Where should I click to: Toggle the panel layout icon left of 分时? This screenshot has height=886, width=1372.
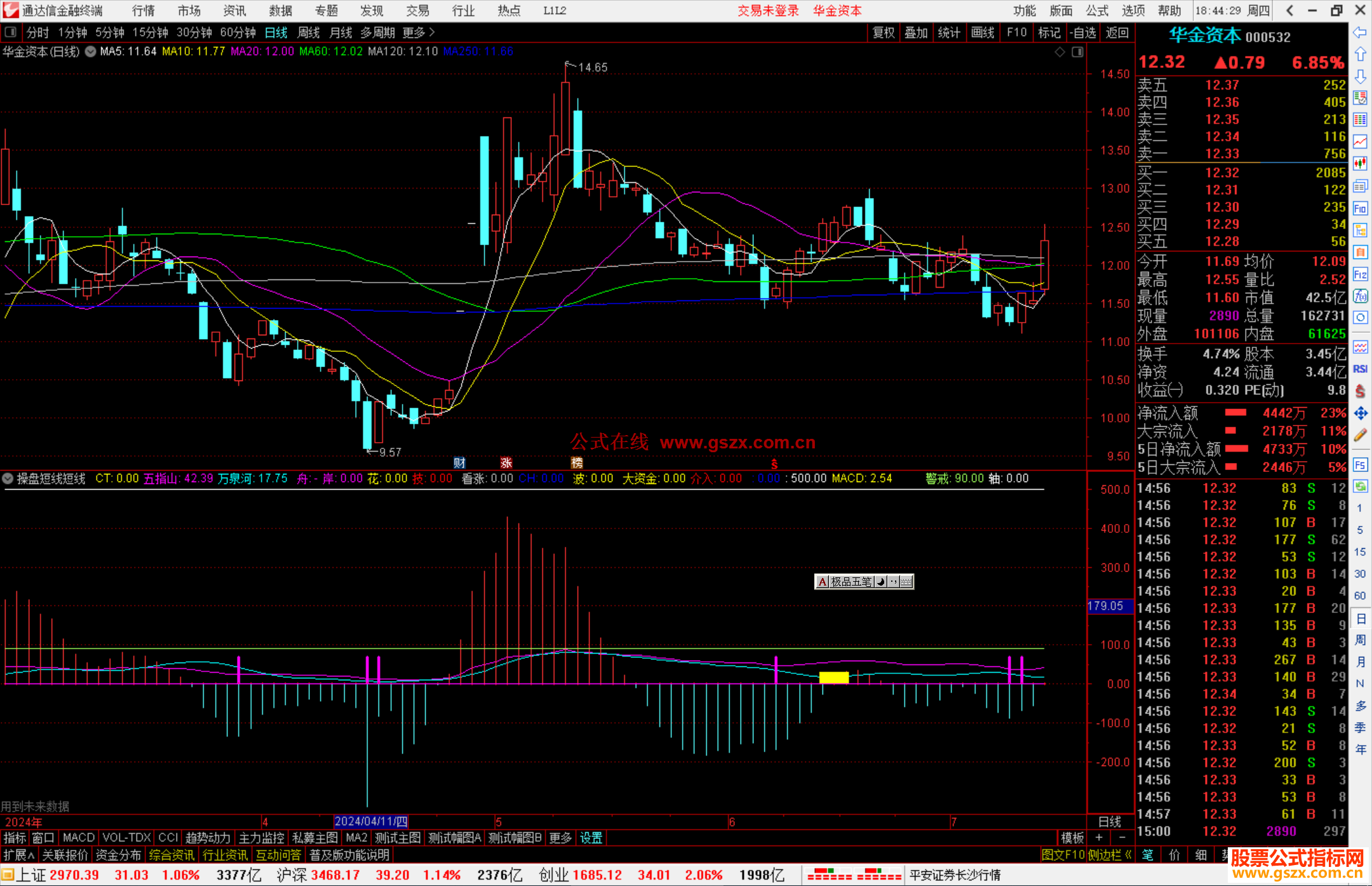tap(11, 32)
